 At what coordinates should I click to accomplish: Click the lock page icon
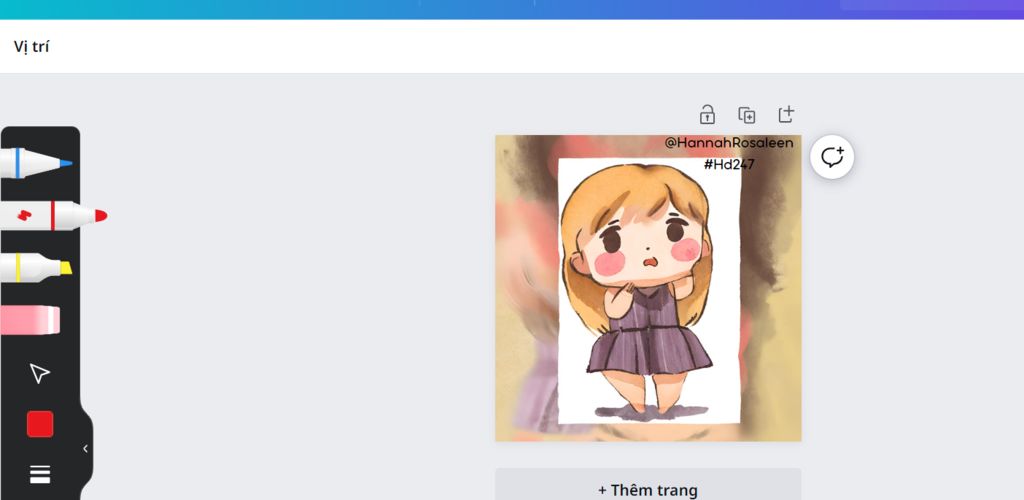[x=707, y=115]
